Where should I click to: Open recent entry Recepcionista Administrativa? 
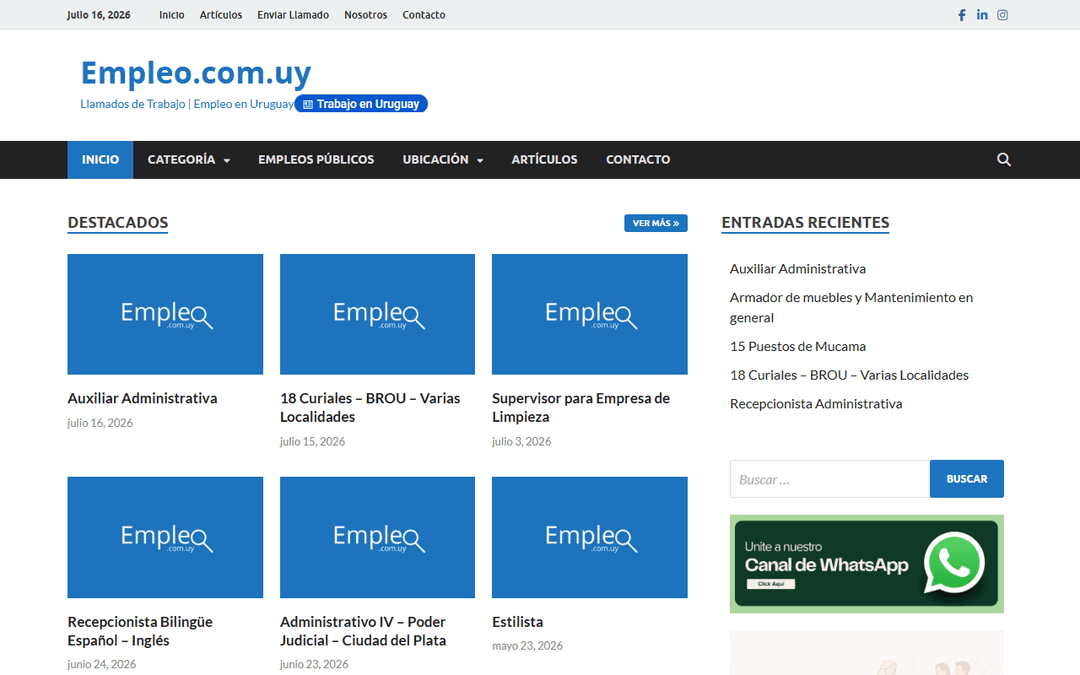pos(816,404)
